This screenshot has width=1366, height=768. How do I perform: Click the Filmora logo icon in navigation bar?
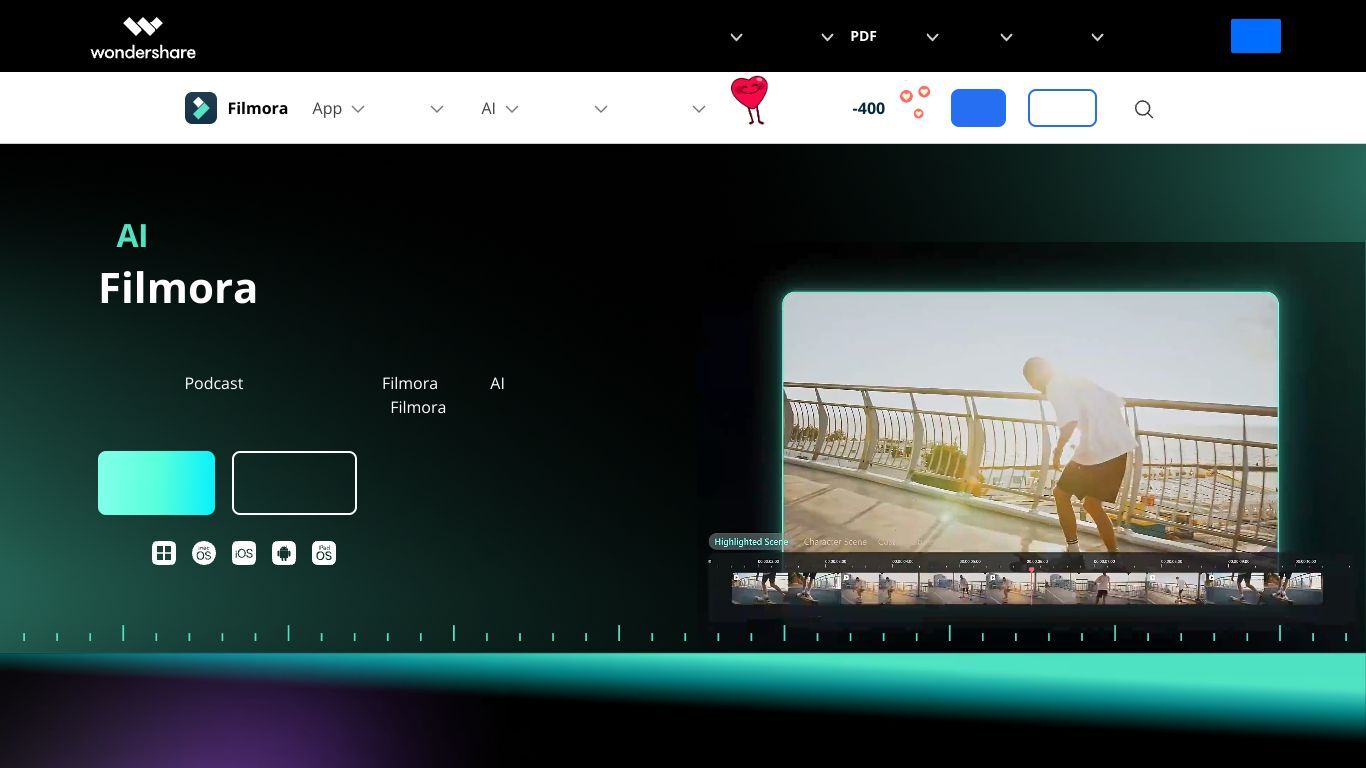click(201, 108)
